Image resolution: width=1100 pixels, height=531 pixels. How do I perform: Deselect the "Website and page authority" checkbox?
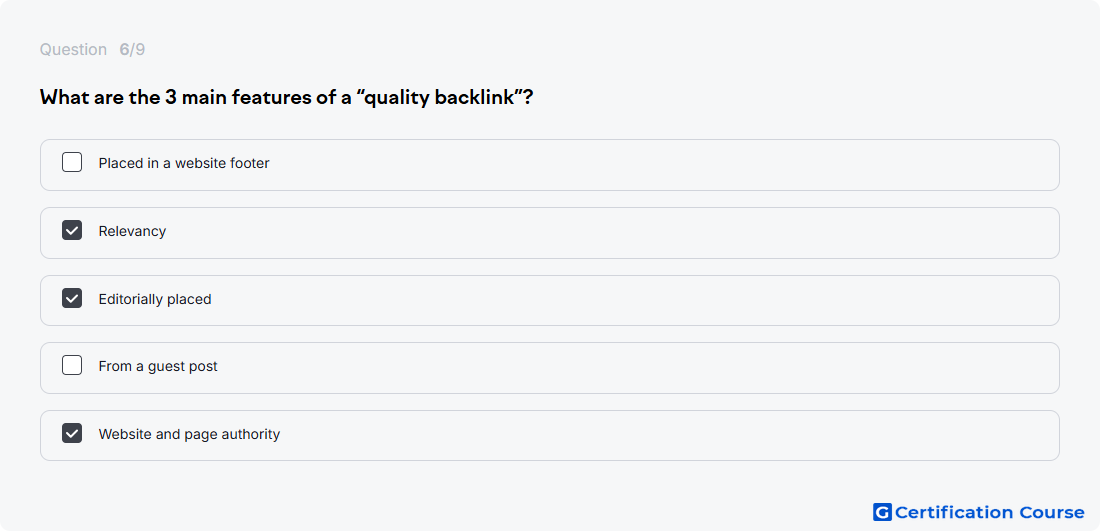pyautogui.click(x=72, y=433)
